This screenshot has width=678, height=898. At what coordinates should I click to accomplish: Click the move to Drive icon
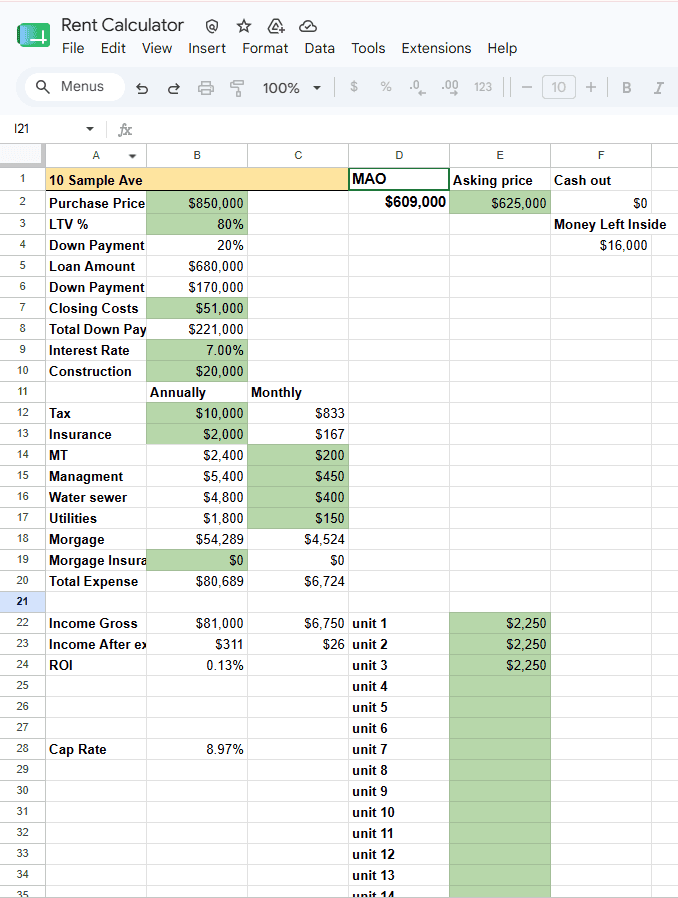tap(276, 26)
